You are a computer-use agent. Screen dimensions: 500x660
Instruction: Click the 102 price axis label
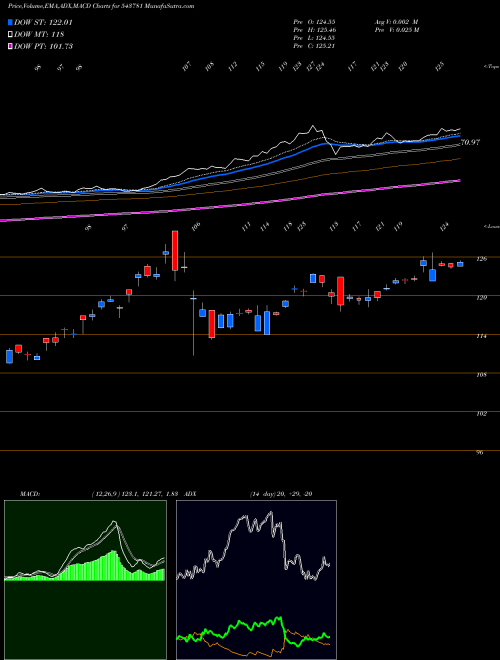(481, 413)
